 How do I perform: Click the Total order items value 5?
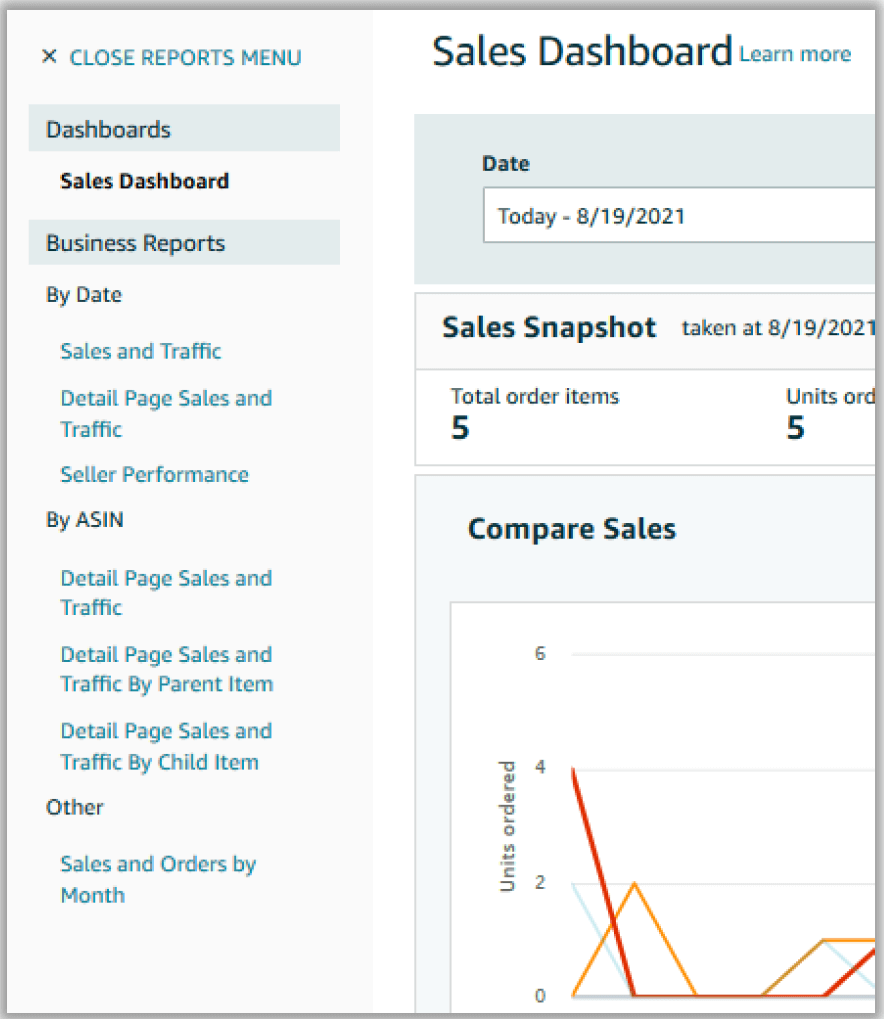pos(460,428)
